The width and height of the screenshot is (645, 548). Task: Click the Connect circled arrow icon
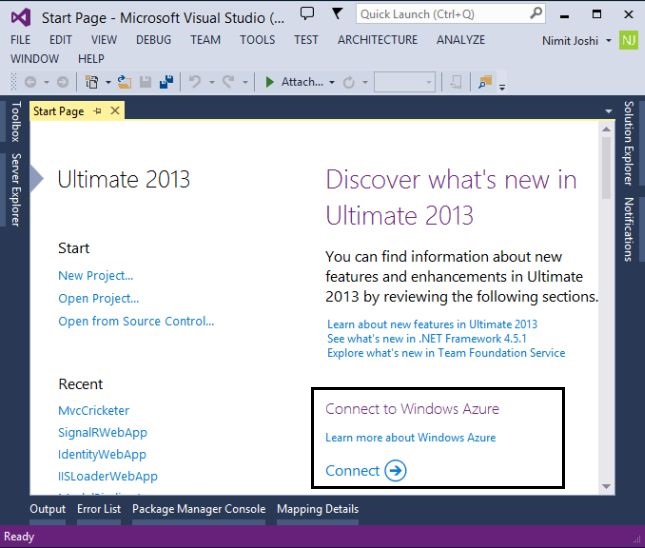click(x=395, y=470)
